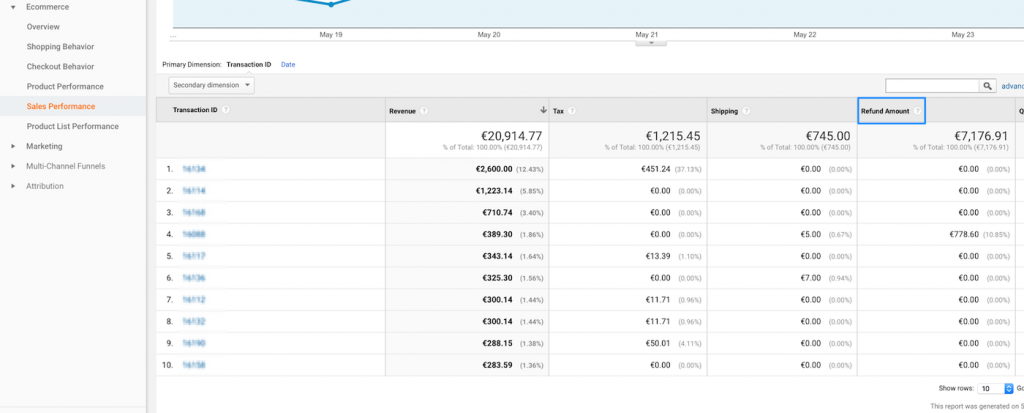1024x413 pixels.
Task: Expand the Multi-Channel Funnels section
Action: (x=13, y=166)
